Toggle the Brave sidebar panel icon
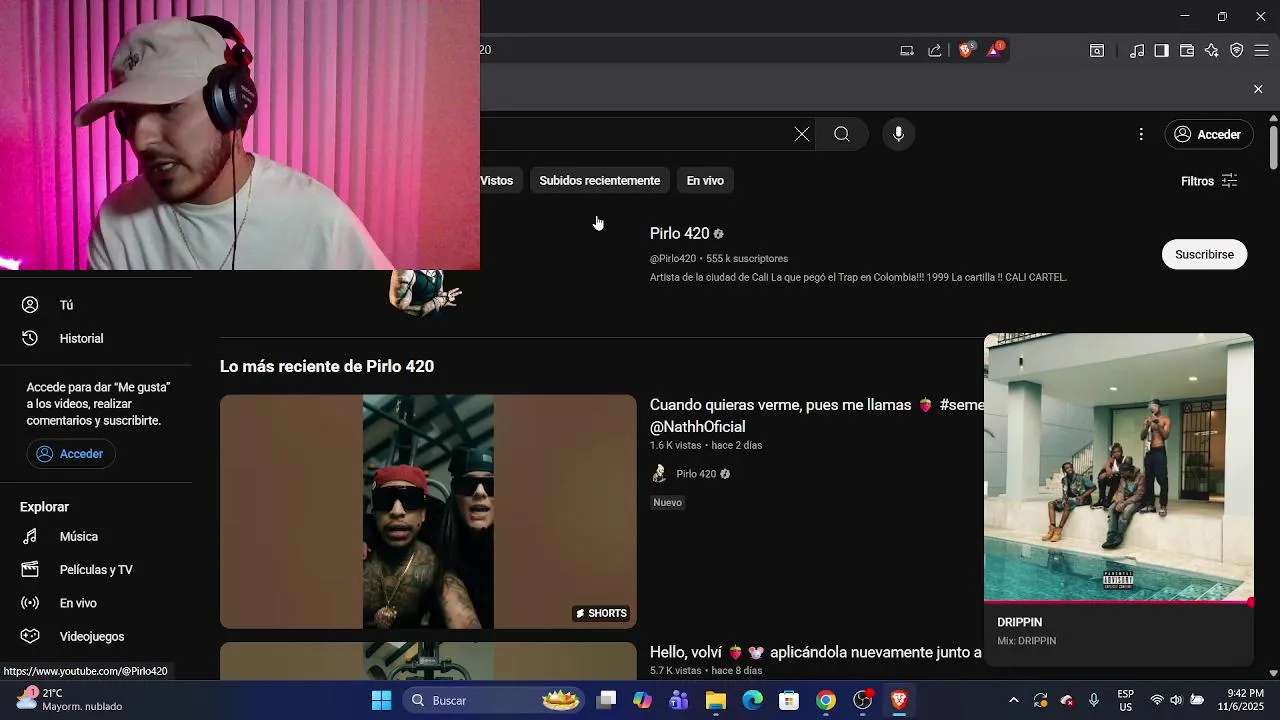The image size is (1280, 720). (x=1161, y=50)
